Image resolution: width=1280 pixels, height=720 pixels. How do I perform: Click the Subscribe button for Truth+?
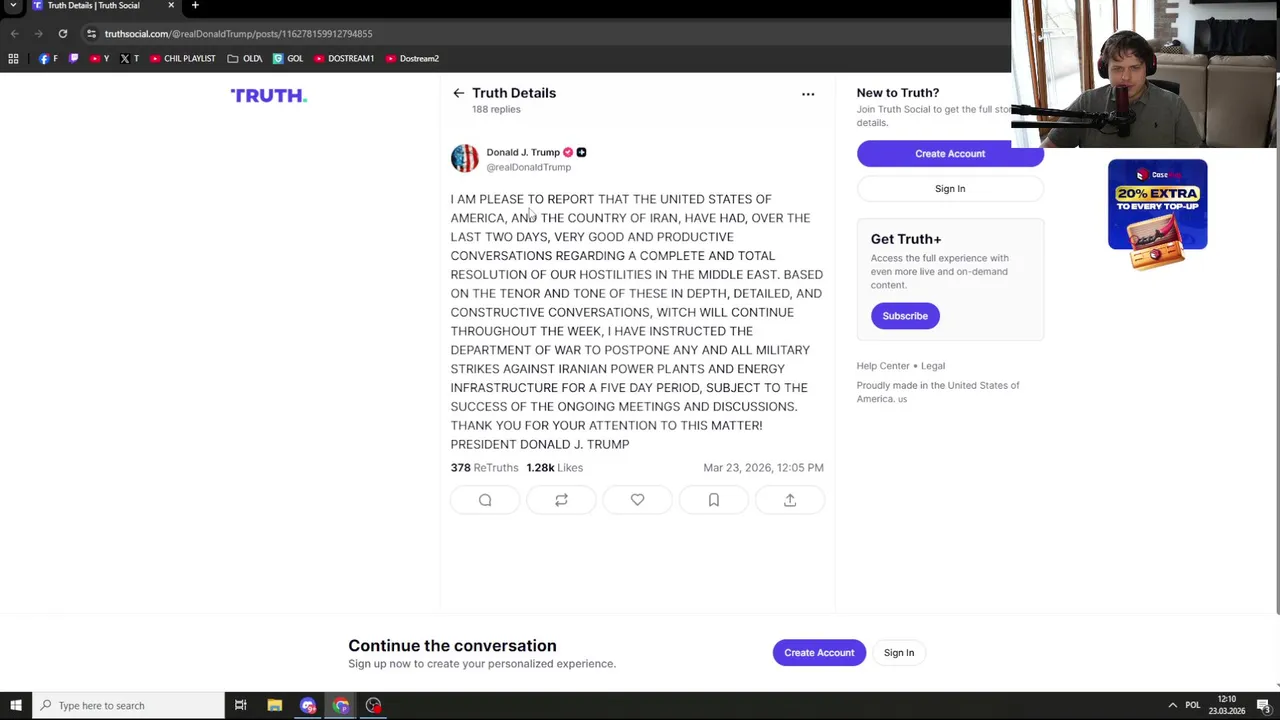click(905, 316)
